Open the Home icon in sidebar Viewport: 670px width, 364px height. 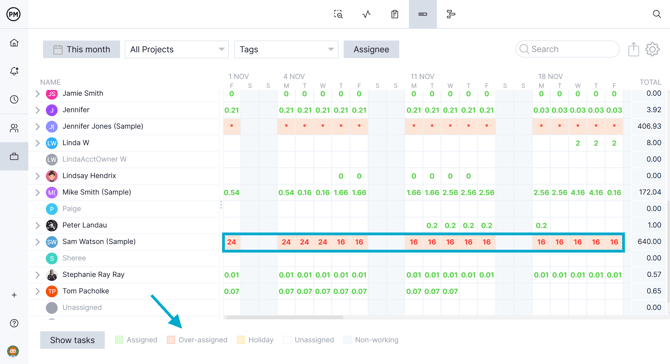pos(14,43)
